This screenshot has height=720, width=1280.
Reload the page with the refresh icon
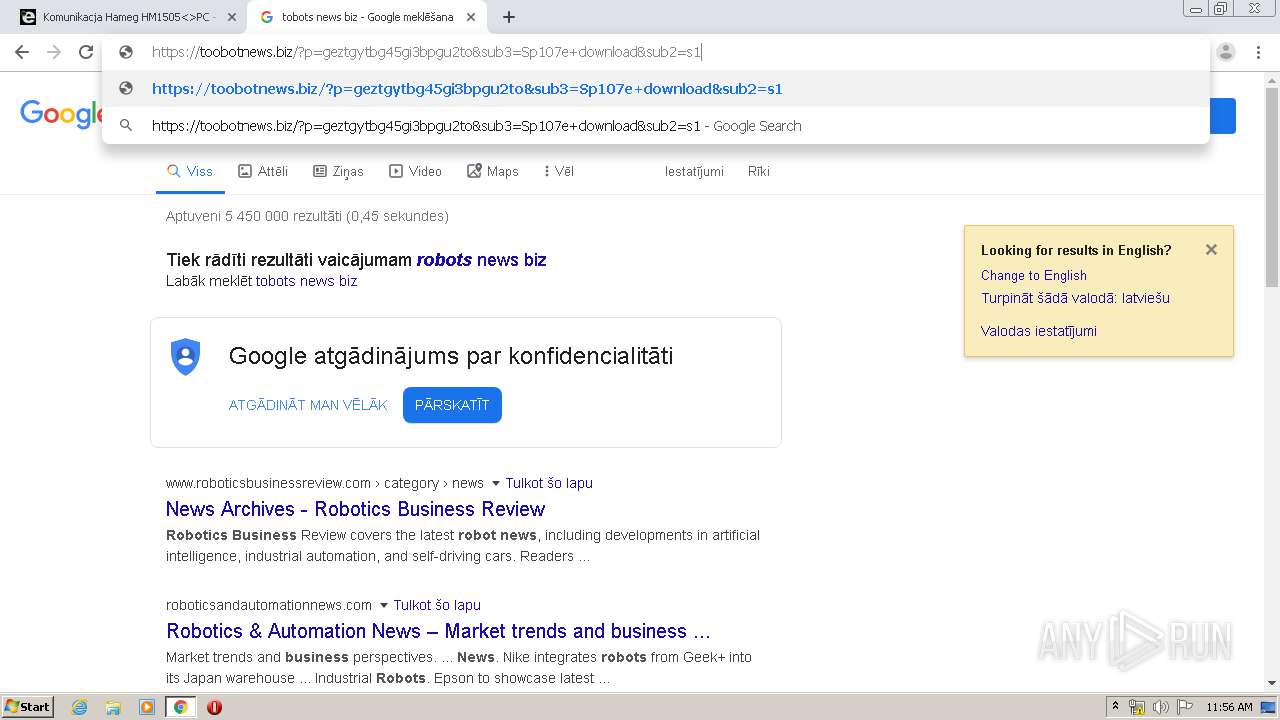click(86, 52)
